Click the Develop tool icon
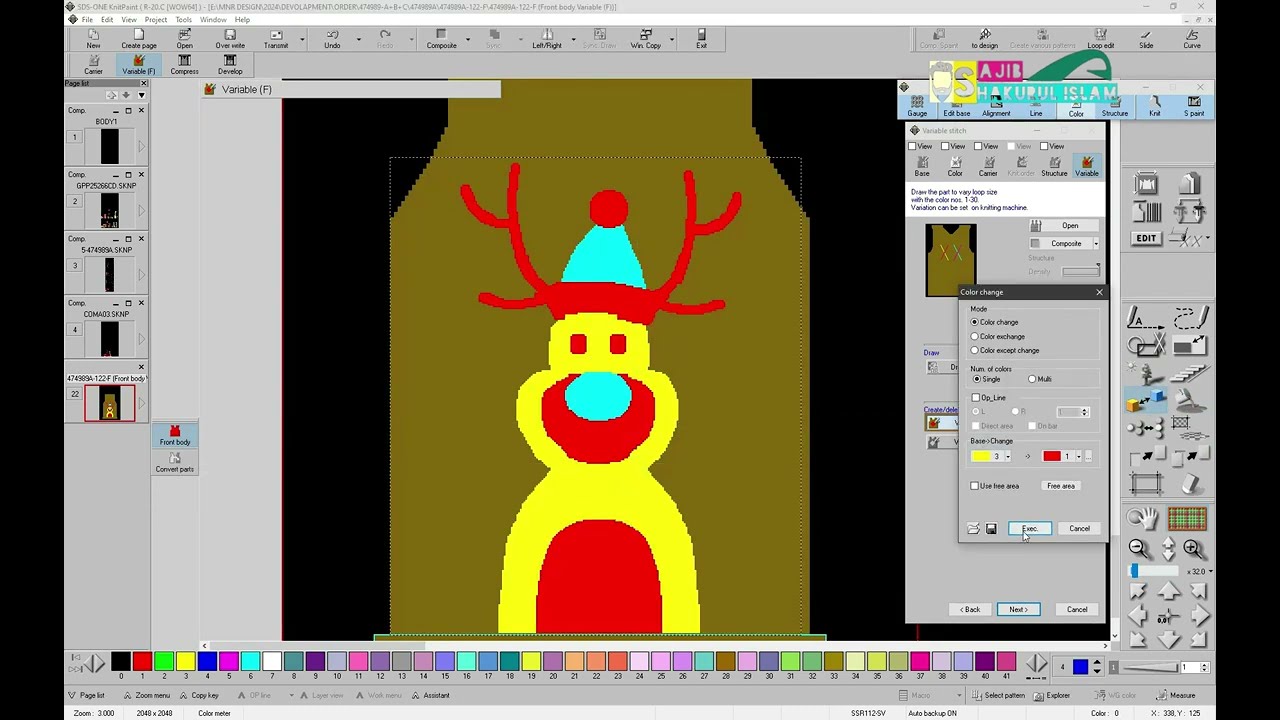Viewport: 1280px width, 720px height. point(230,65)
